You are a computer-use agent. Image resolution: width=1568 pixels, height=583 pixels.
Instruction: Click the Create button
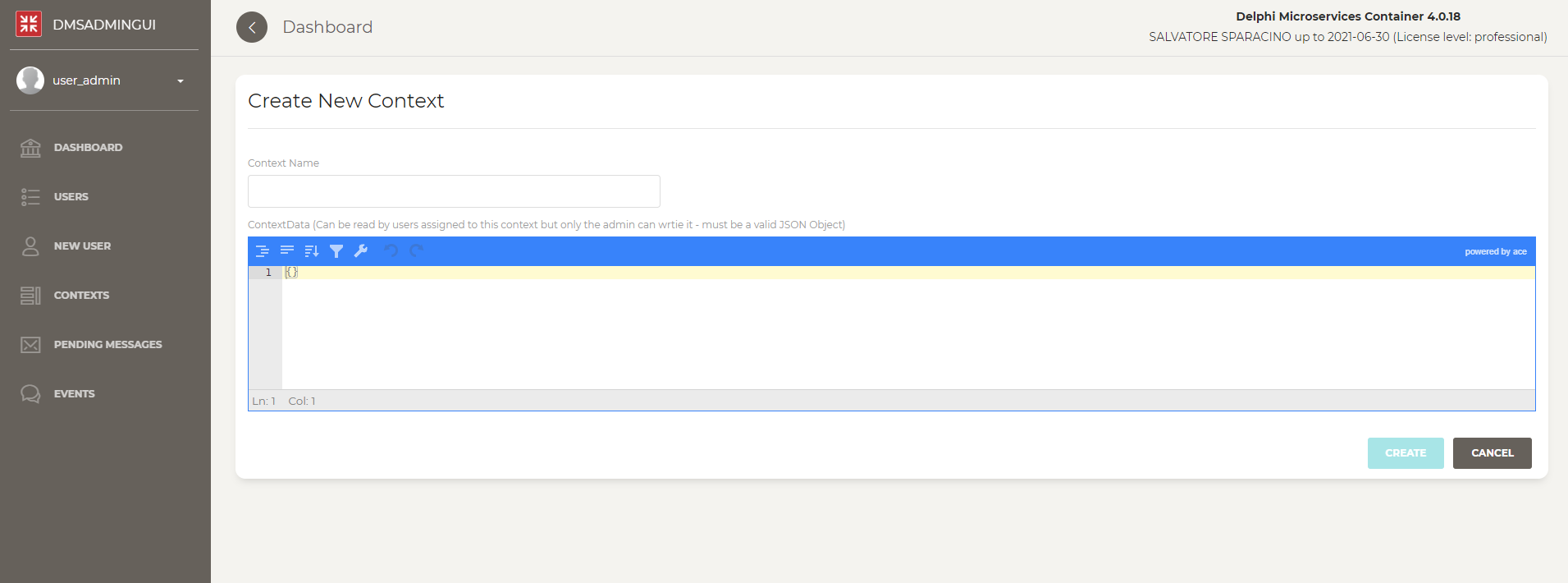point(1406,453)
